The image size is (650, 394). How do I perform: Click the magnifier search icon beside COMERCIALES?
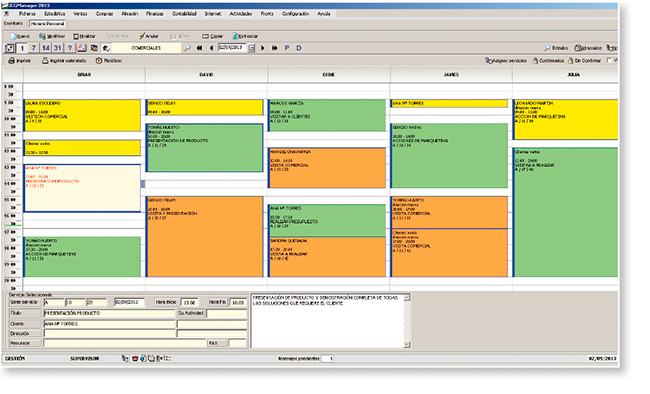187,48
